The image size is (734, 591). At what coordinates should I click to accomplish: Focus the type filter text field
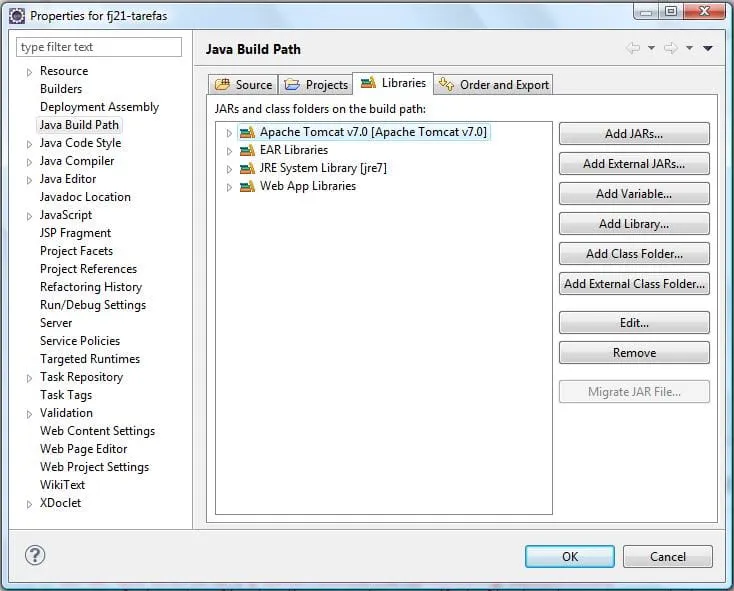click(99, 47)
